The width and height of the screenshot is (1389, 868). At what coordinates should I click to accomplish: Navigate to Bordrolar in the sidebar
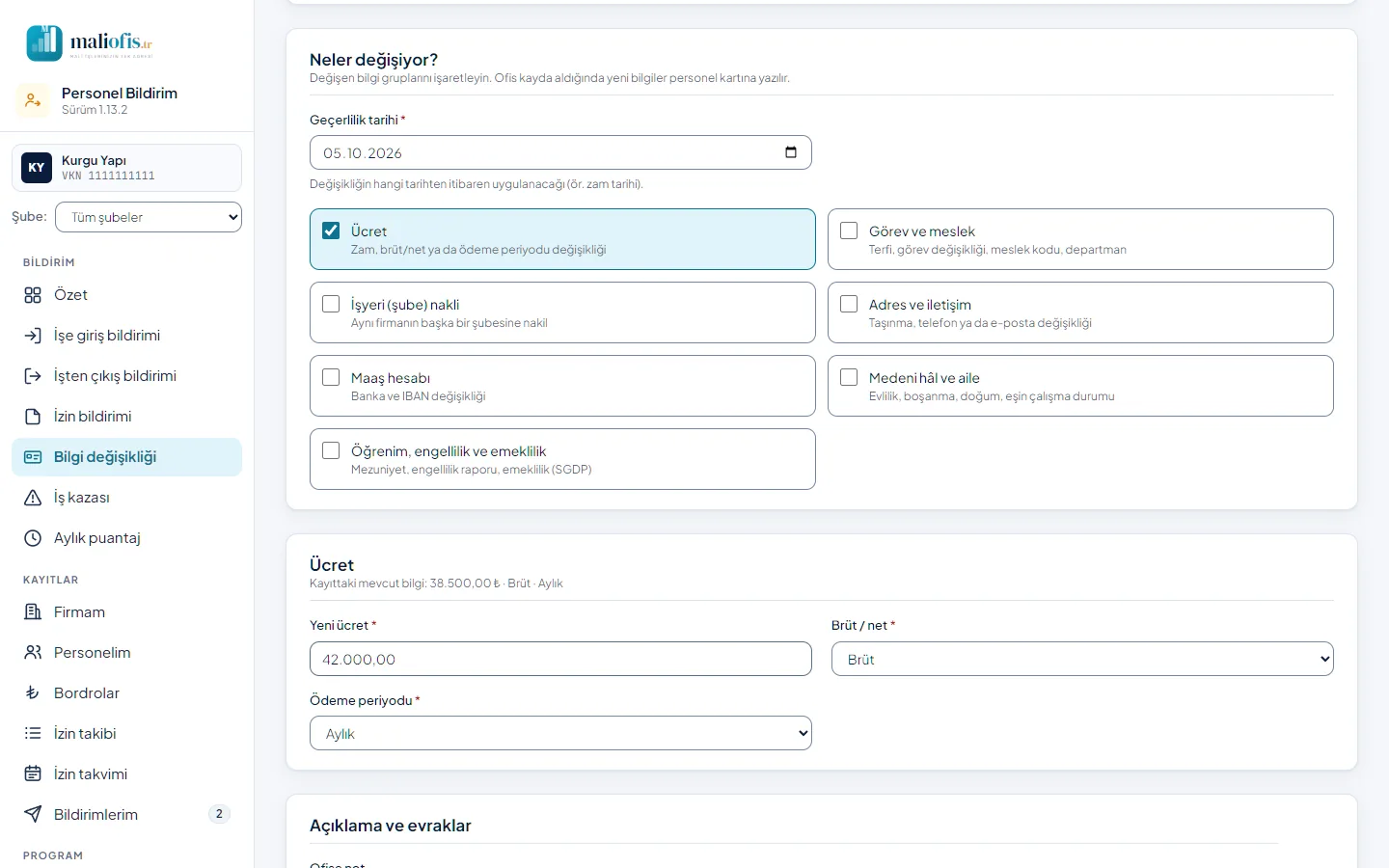126,693
